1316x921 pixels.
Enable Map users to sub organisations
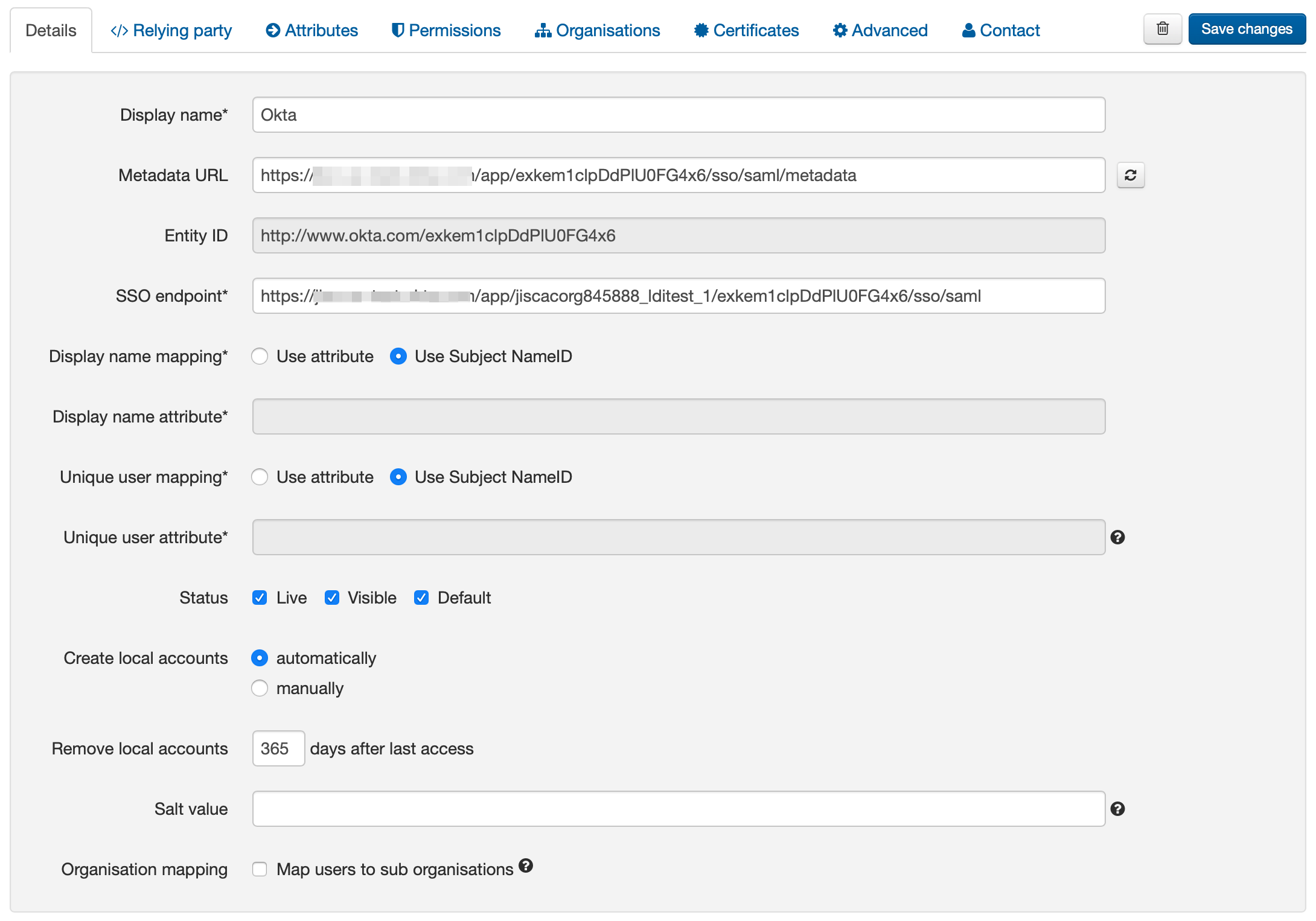coord(260,869)
